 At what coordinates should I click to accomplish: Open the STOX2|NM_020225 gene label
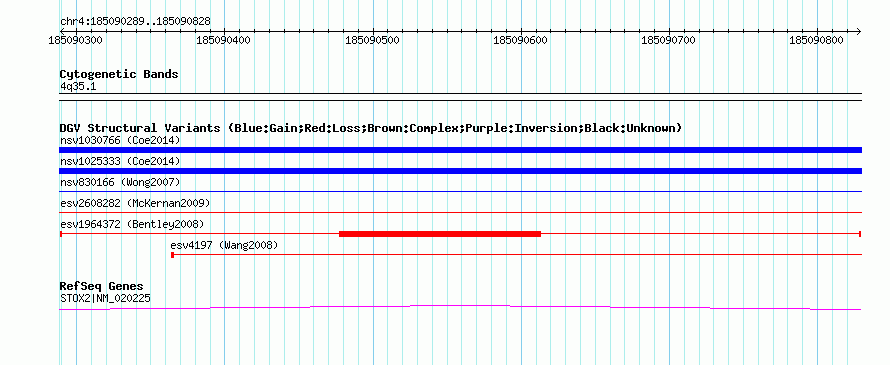pyautogui.click(x=105, y=298)
